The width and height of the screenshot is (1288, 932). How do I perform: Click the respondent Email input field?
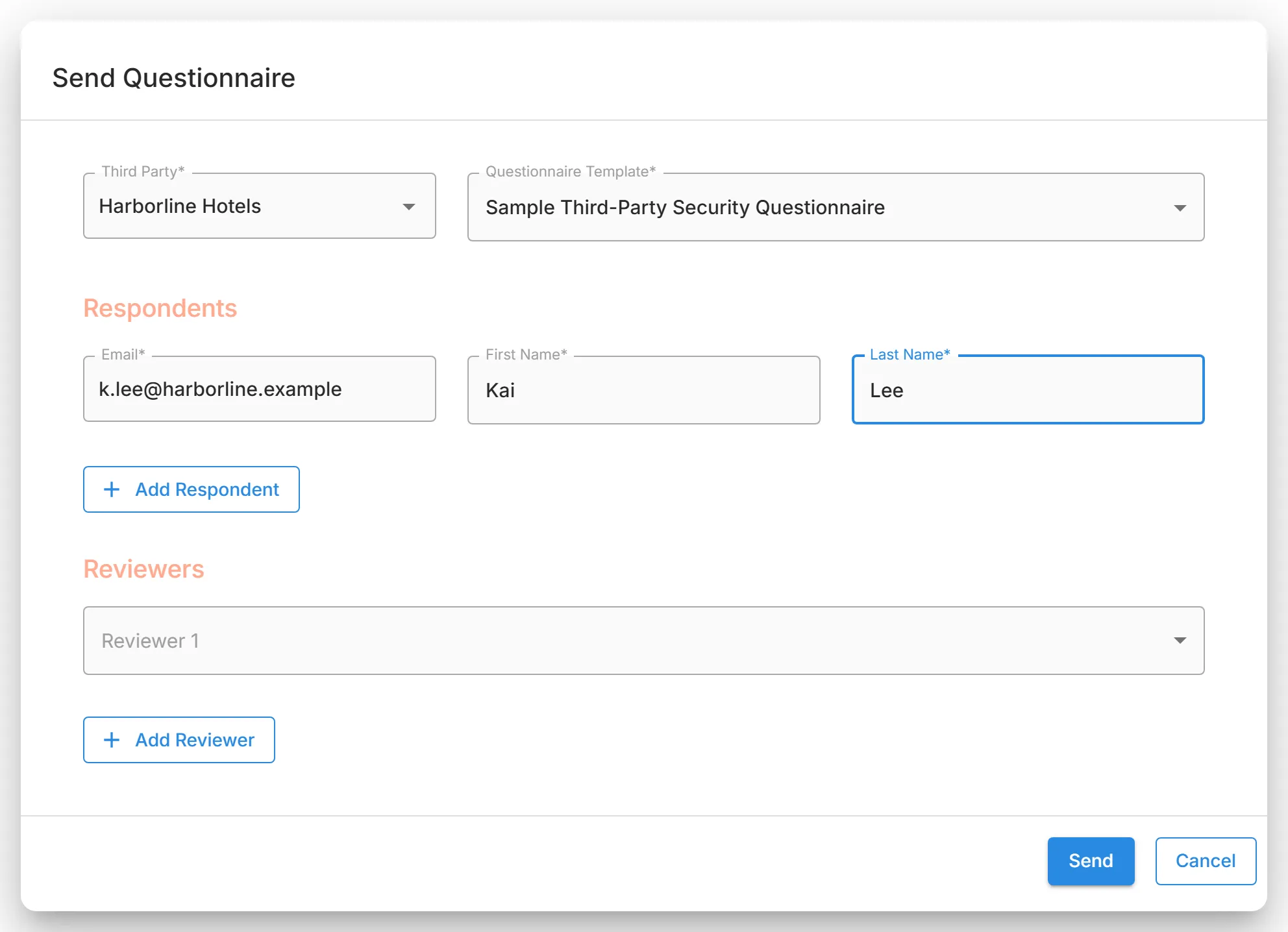click(259, 389)
